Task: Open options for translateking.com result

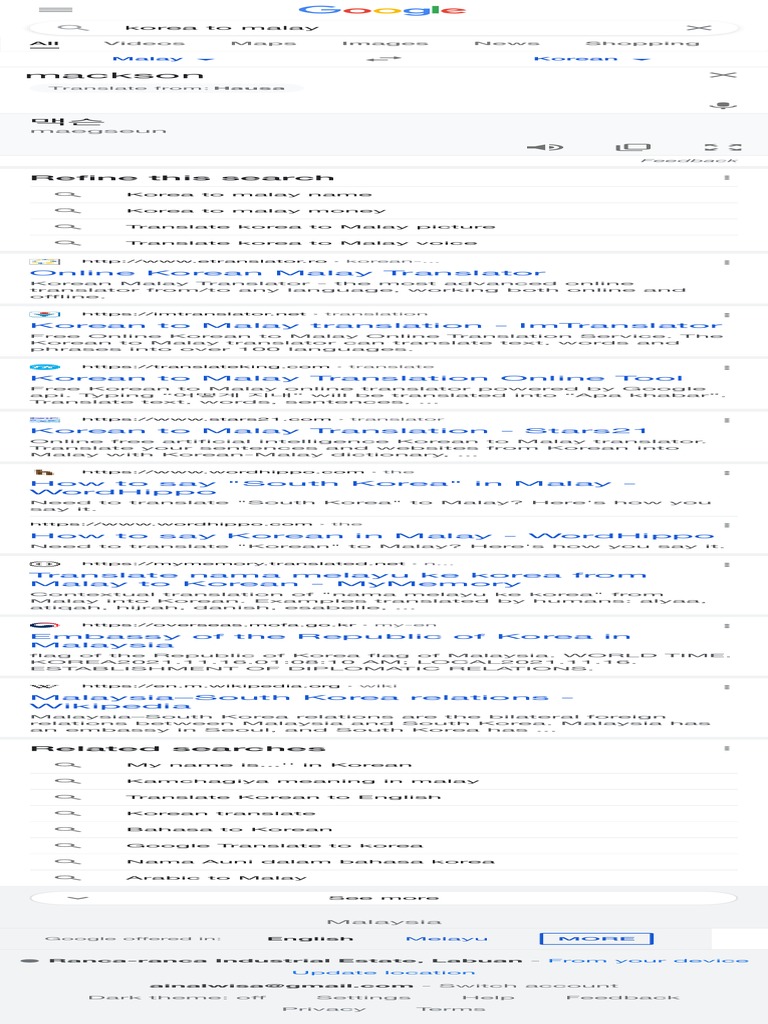Action: tap(727, 368)
